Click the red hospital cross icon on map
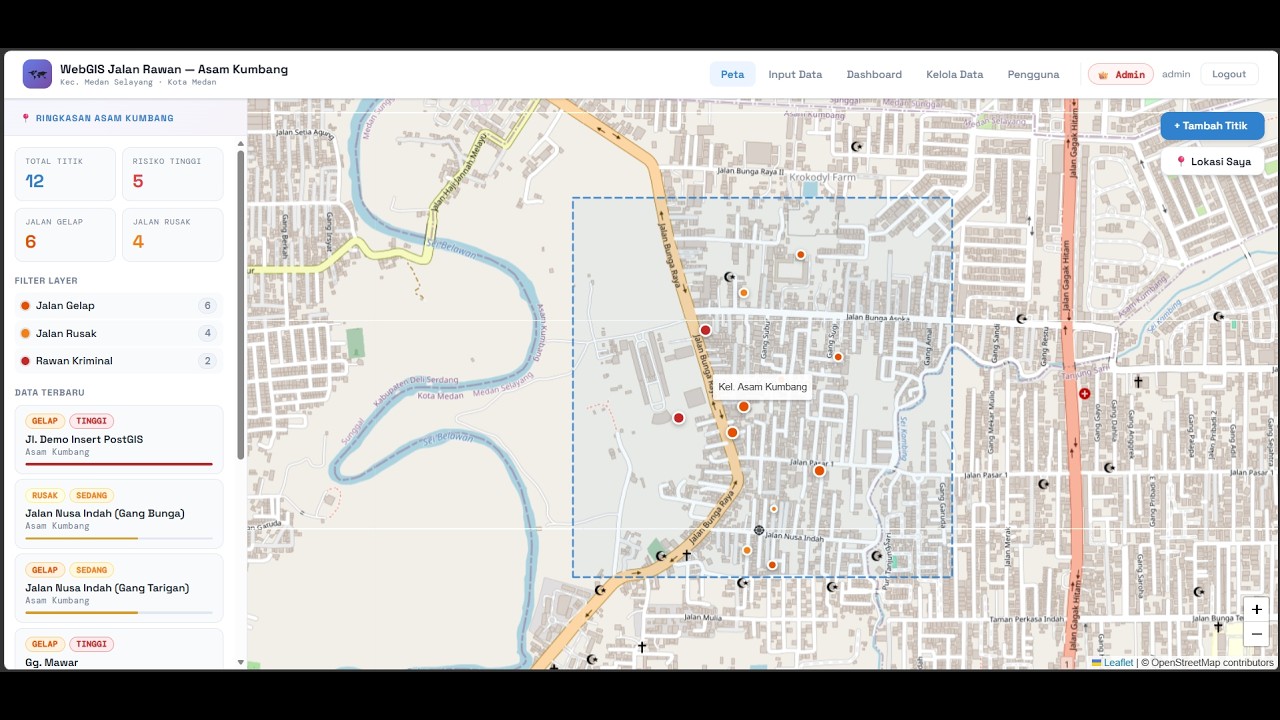 point(1085,394)
